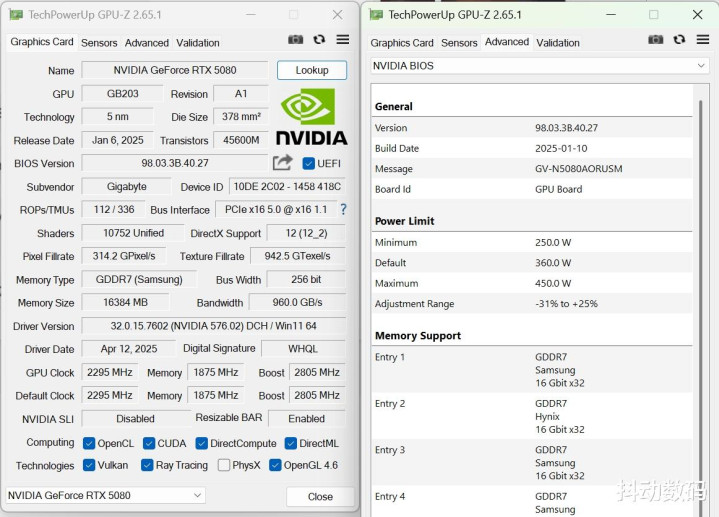Click the Maximum power limit 450.0 W
This screenshot has height=517, width=719.
pyautogui.click(x=553, y=283)
